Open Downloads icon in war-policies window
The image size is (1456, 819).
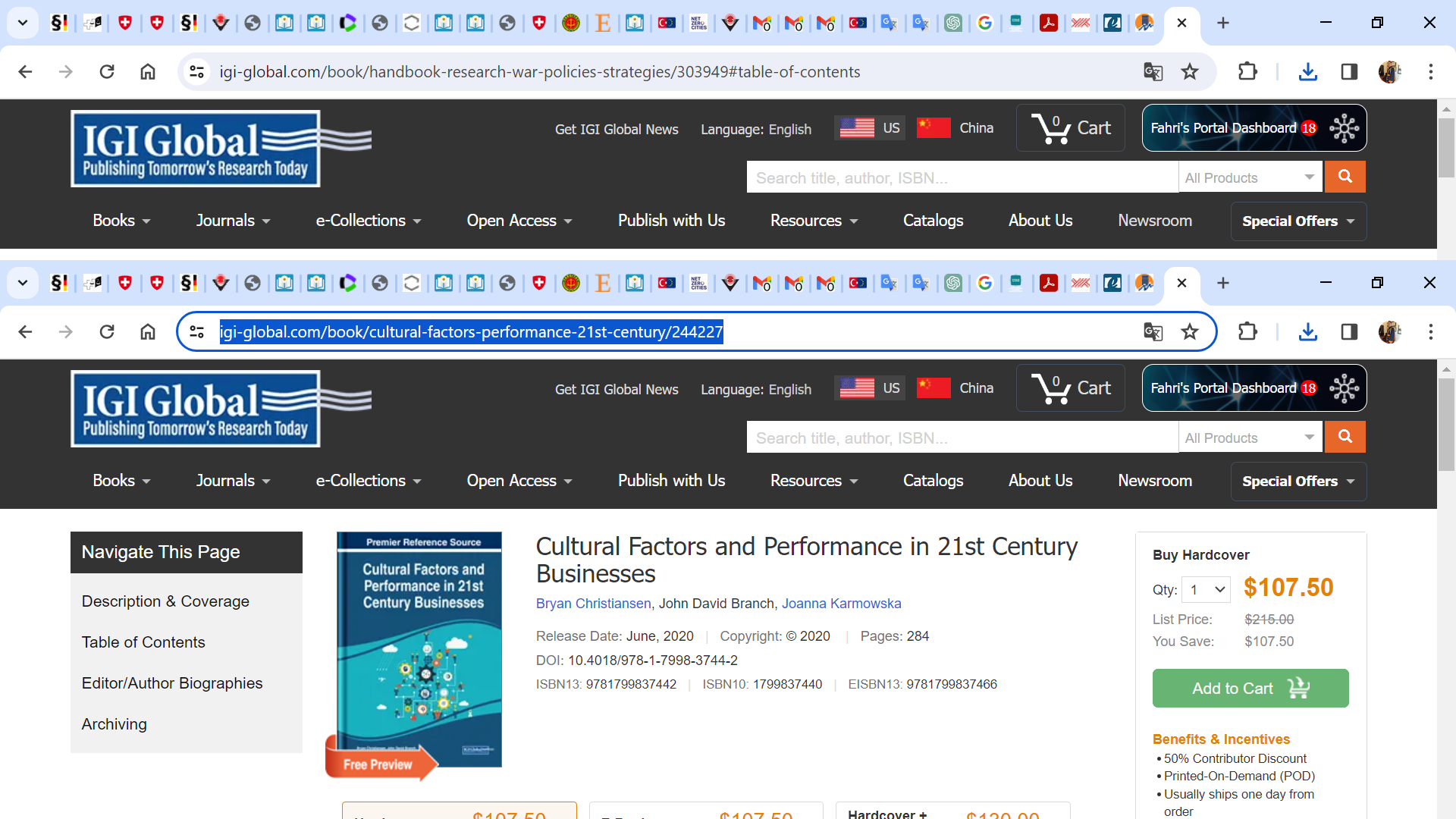[1308, 71]
